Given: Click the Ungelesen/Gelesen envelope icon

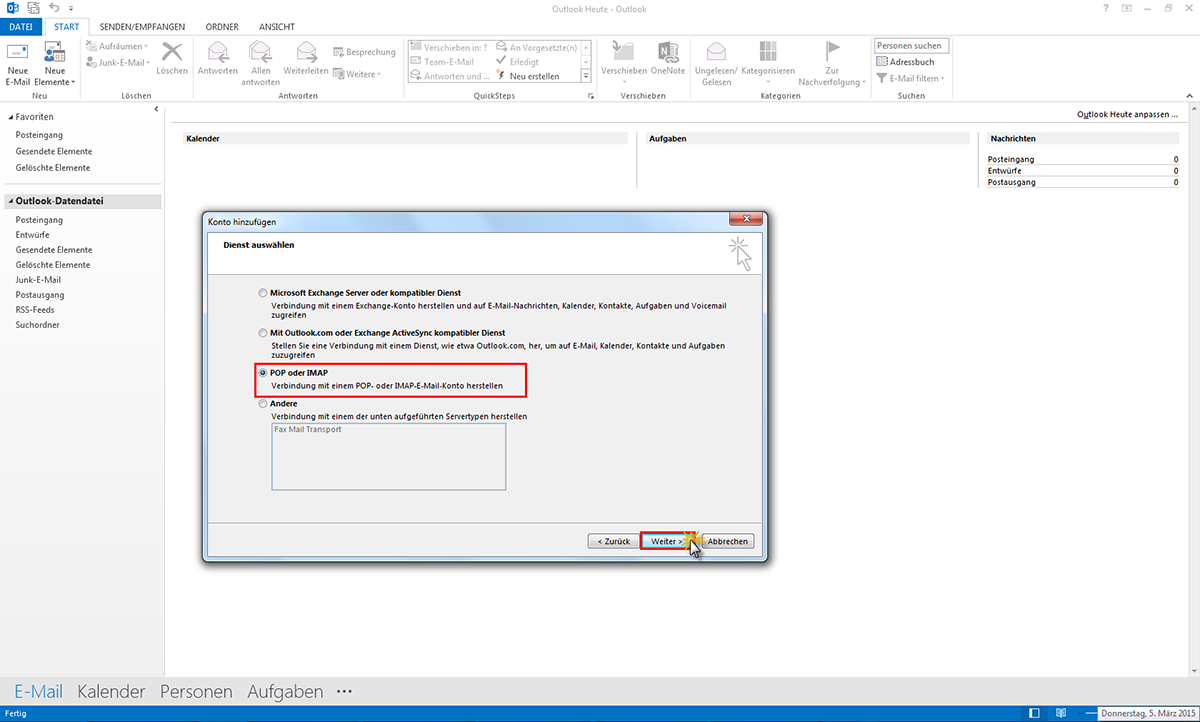Looking at the screenshot, I should click(x=716, y=52).
